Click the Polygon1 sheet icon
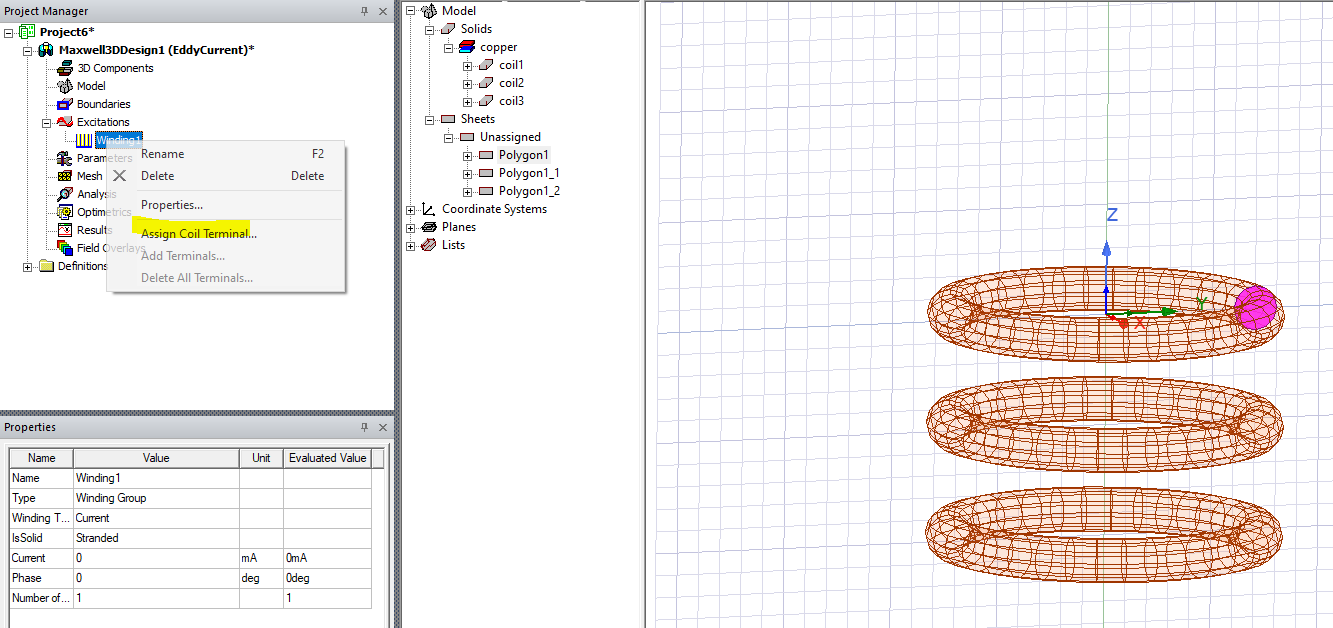Image resolution: width=1333 pixels, height=628 pixels. (x=486, y=155)
